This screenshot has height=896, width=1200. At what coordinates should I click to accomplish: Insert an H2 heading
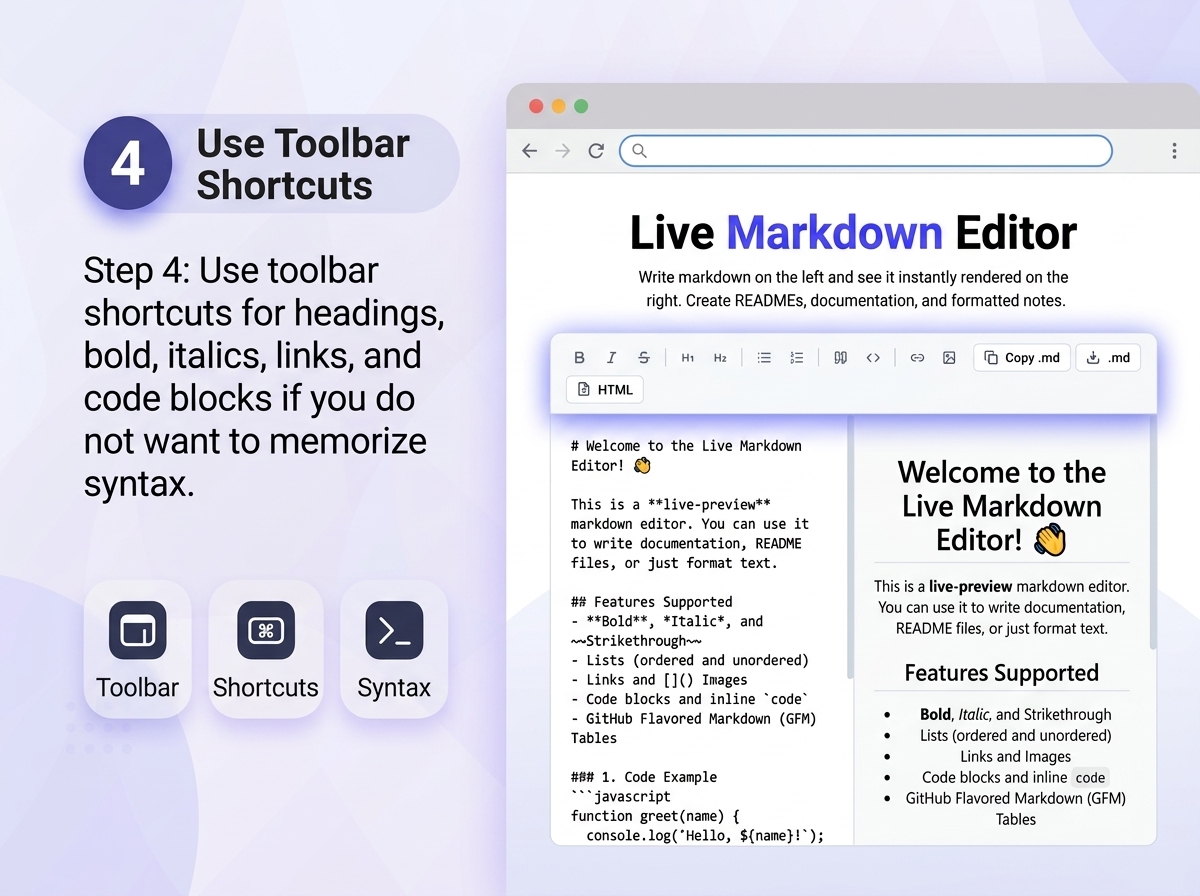(x=720, y=358)
